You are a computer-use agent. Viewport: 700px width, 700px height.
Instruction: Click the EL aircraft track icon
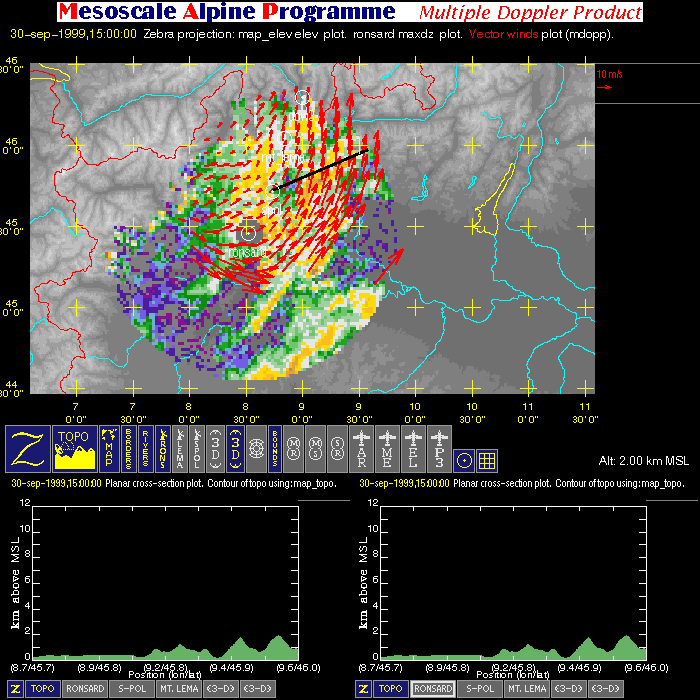tap(413, 447)
